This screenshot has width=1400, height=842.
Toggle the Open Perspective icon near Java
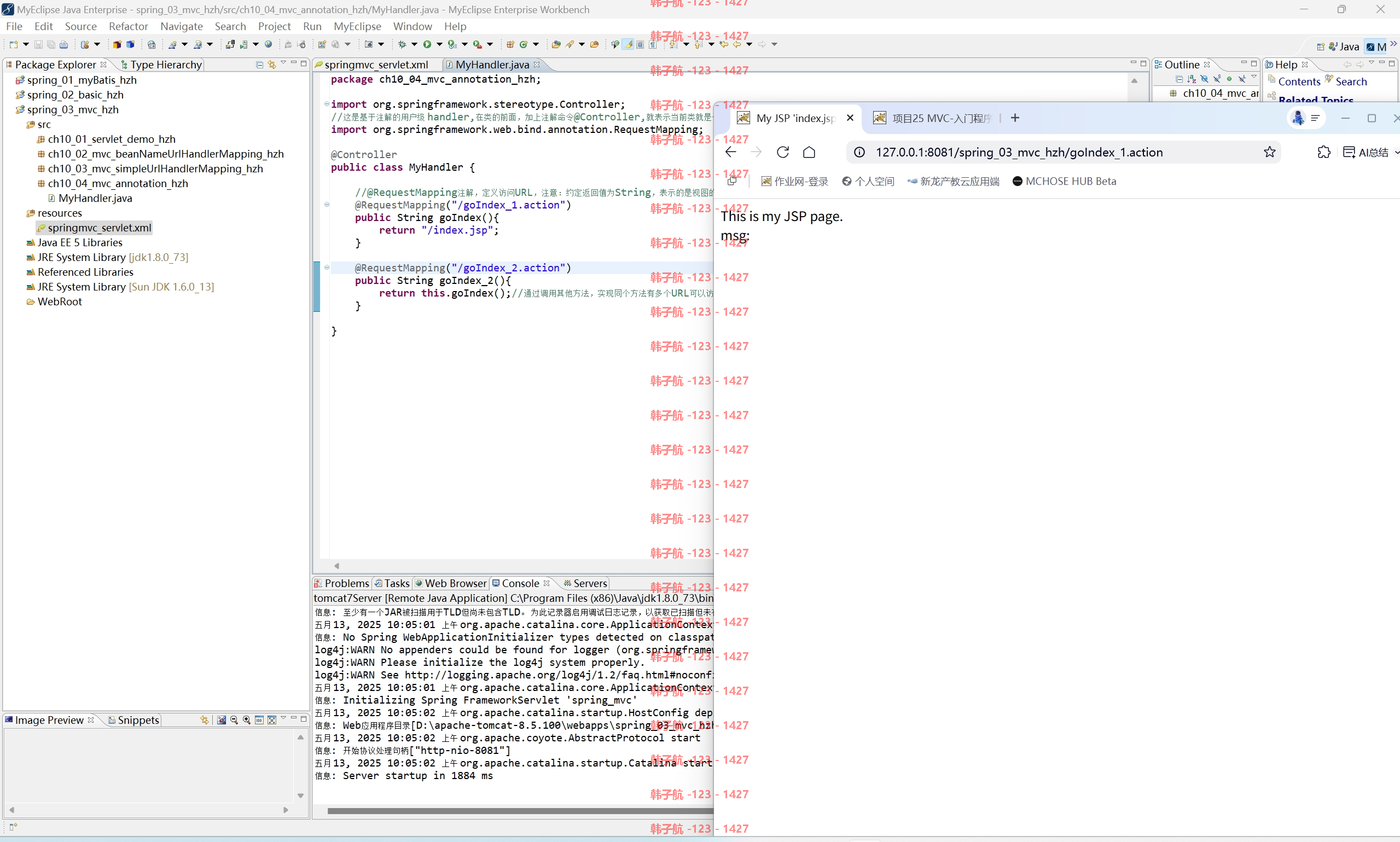[x=1321, y=47]
